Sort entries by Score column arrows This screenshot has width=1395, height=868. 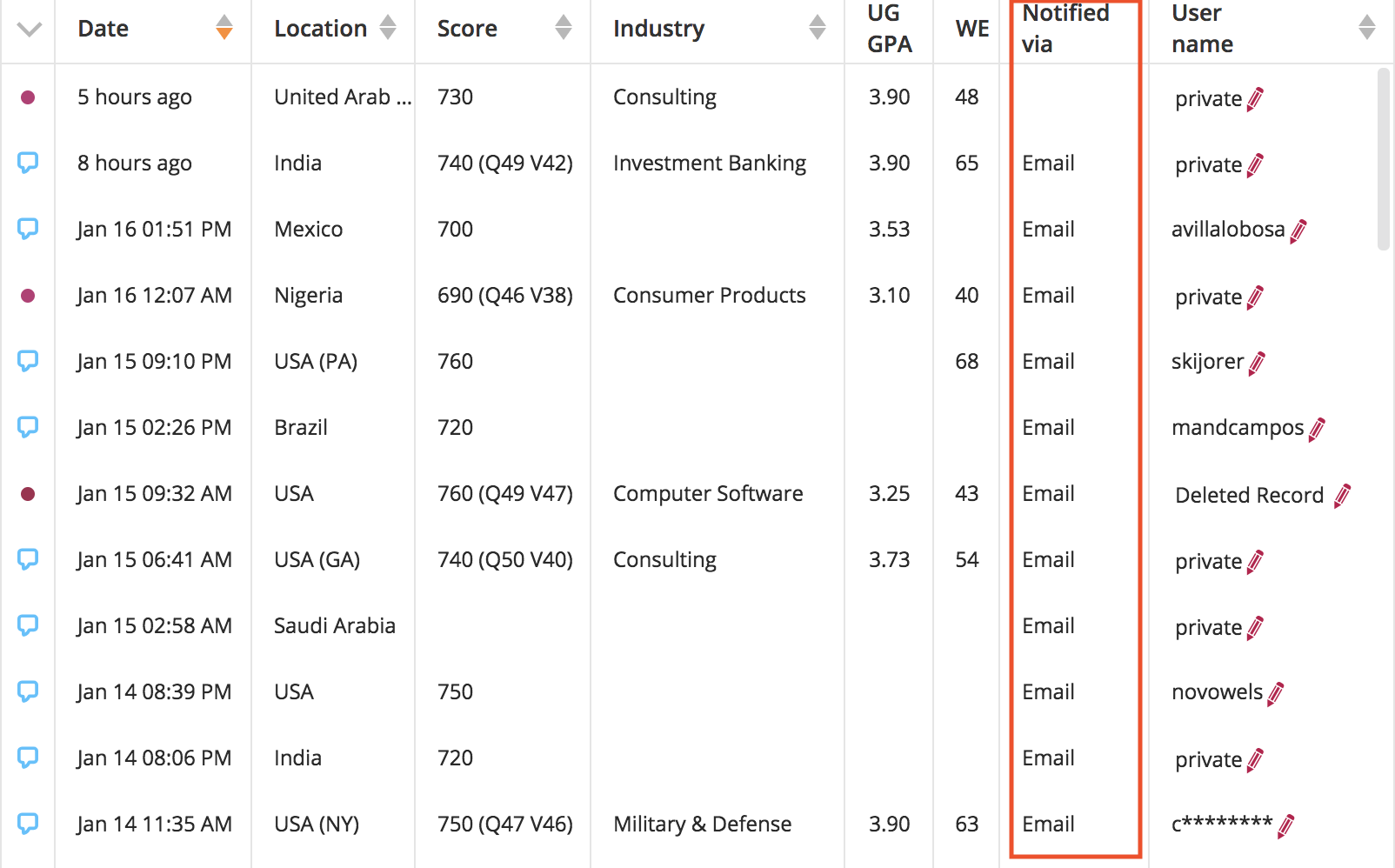pyautogui.click(x=564, y=28)
